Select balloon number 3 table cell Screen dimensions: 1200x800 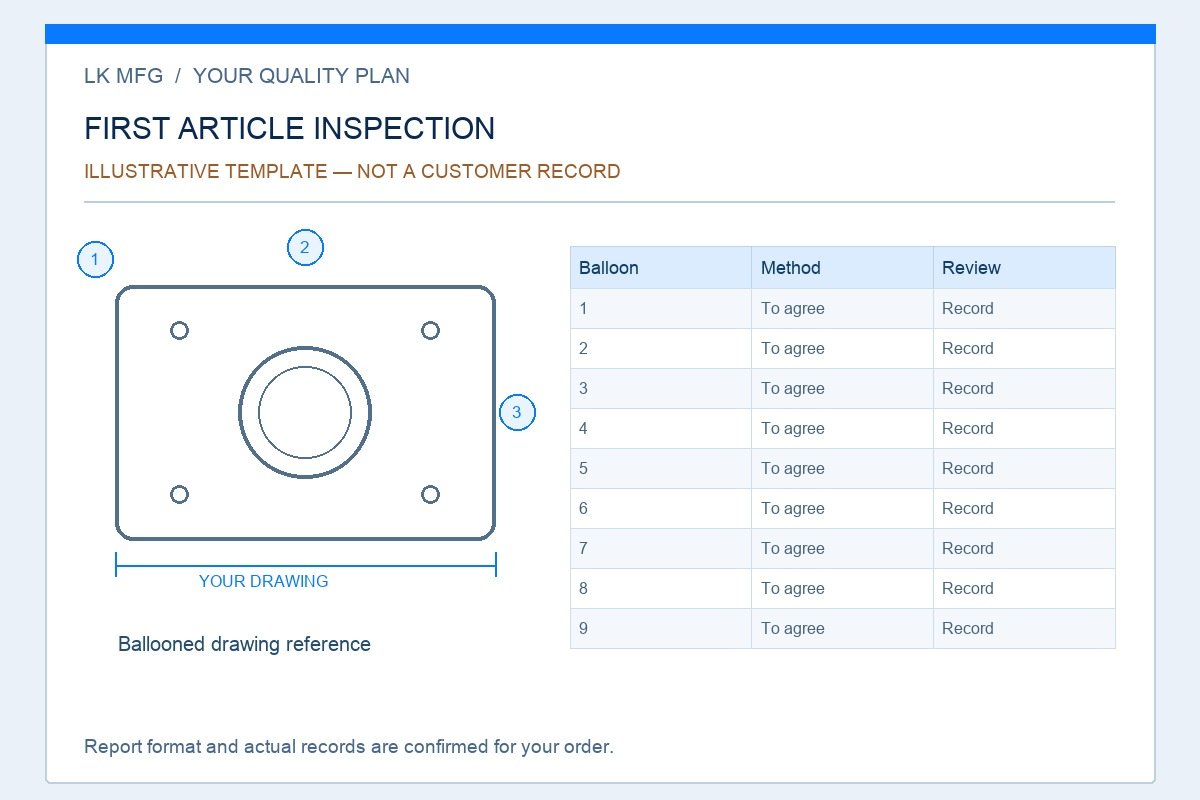[661, 389]
